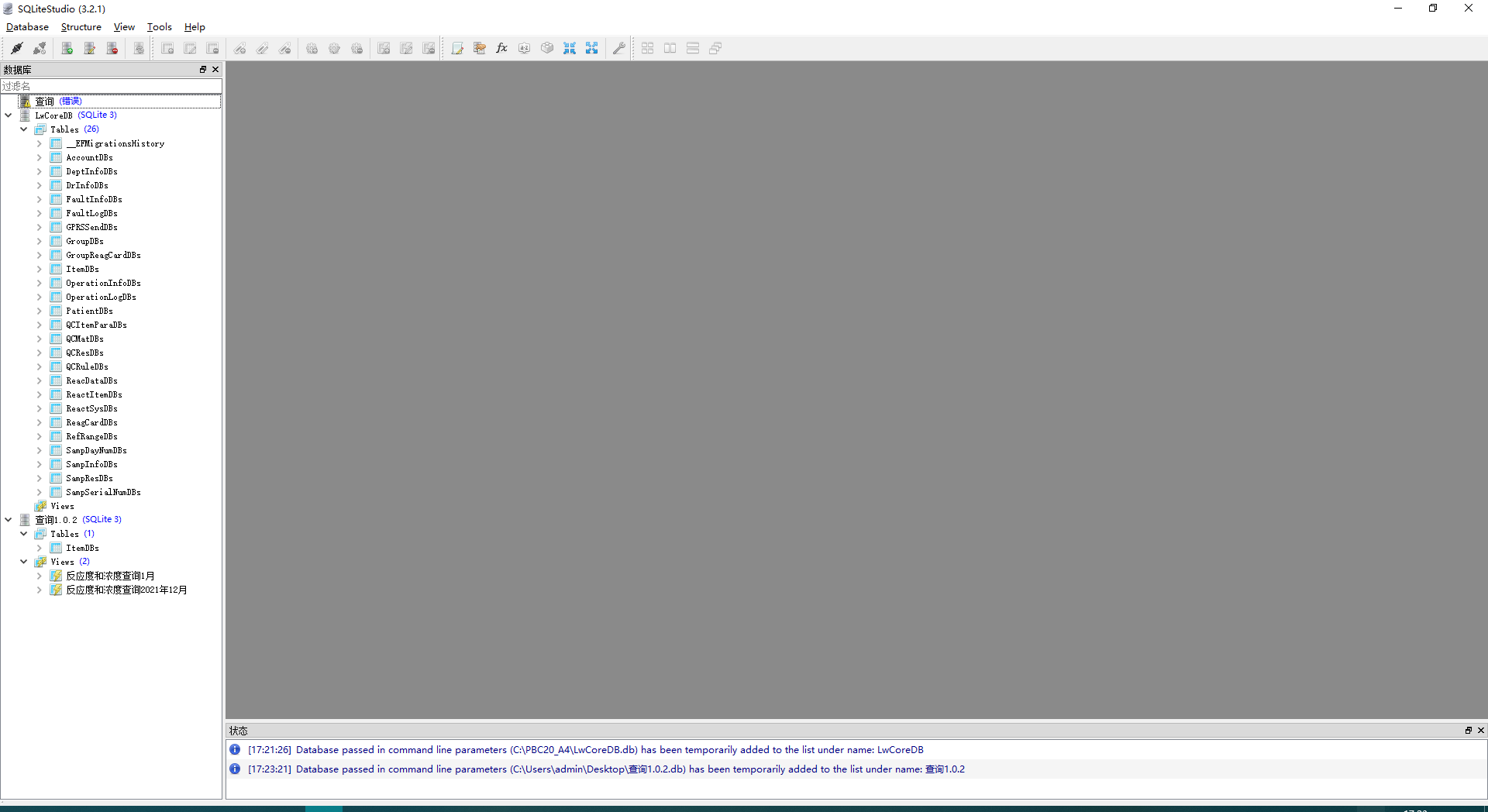The height and width of the screenshot is (812, 1488).
Task: Click the Create trigger toolbar icon
Action: [312, 48]
